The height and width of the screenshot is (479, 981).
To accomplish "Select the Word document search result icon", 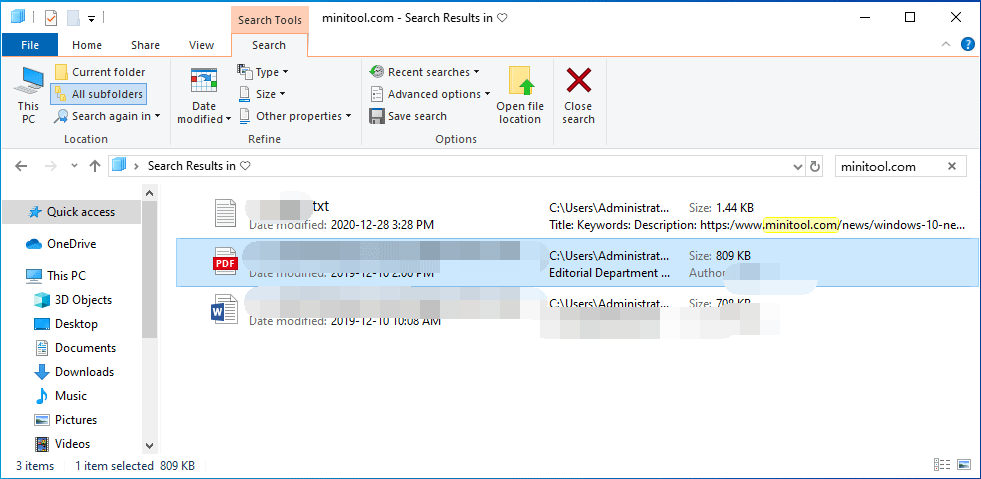I will click(225, 310).
